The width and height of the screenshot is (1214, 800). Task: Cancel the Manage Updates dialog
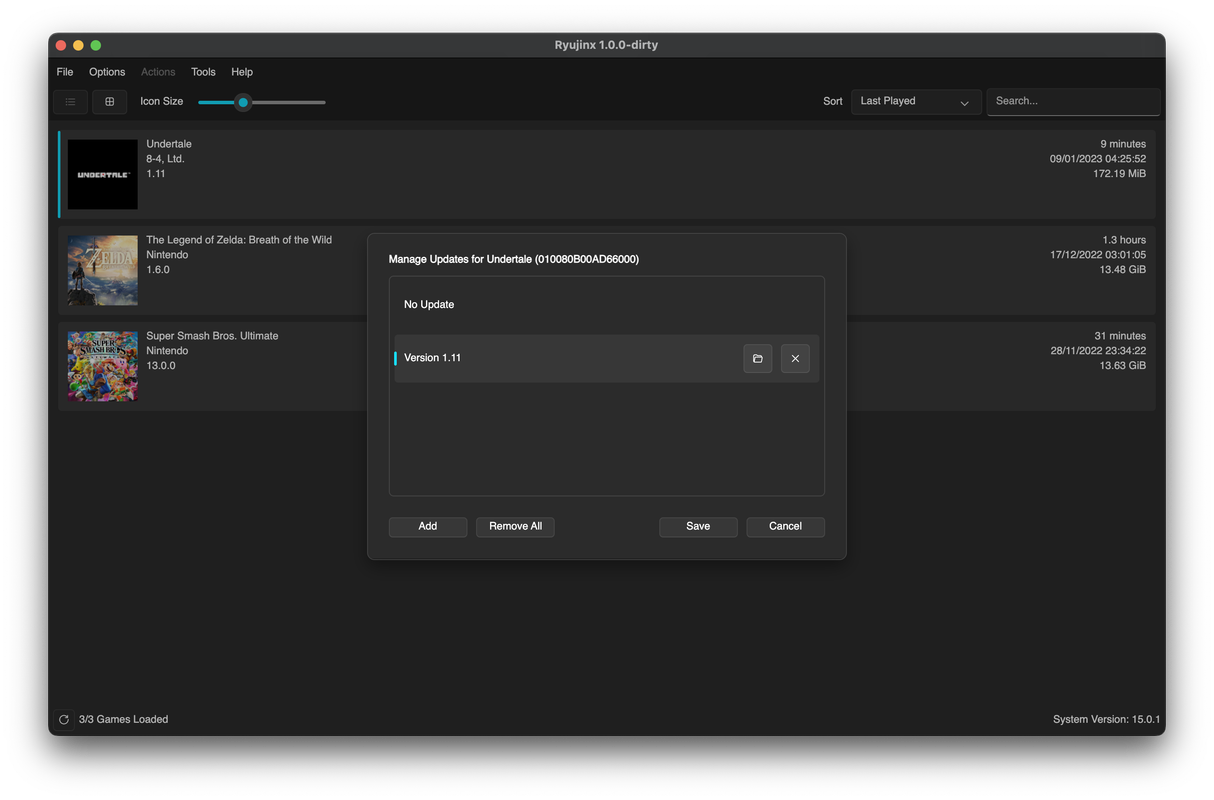[785, 526]
